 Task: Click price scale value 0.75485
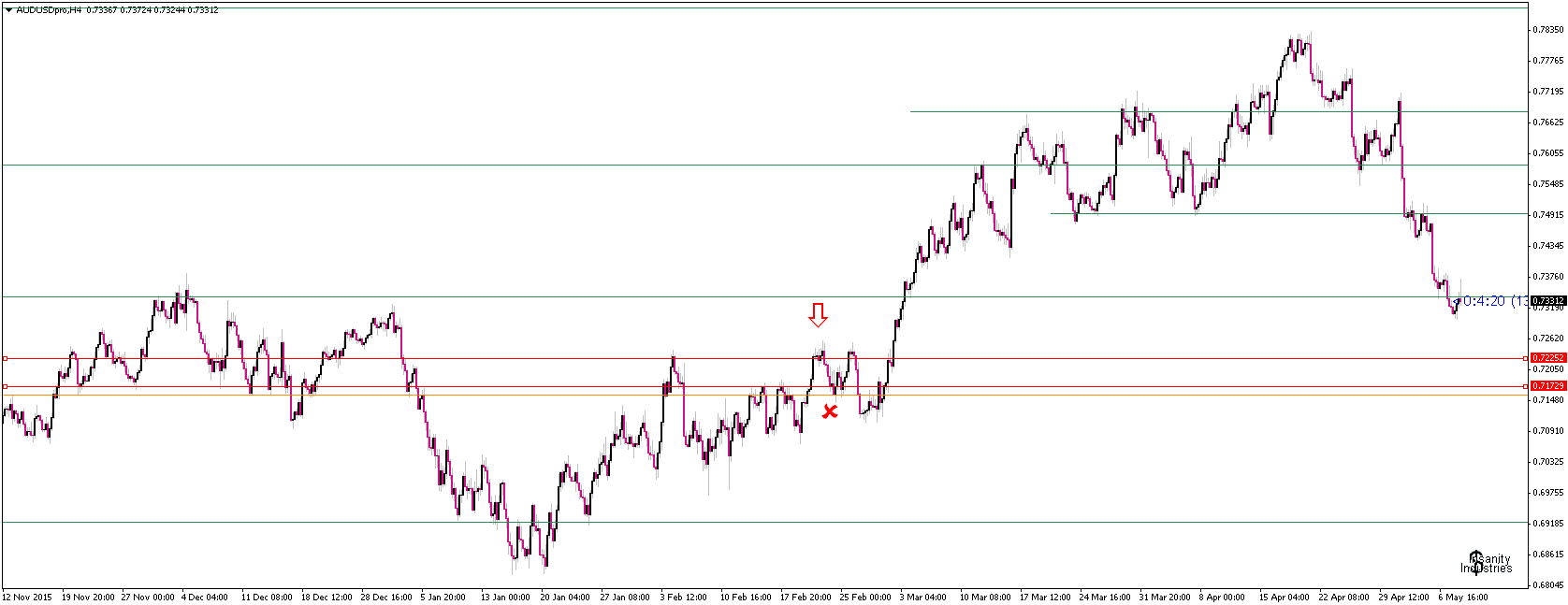click(x=1549, y=184)
